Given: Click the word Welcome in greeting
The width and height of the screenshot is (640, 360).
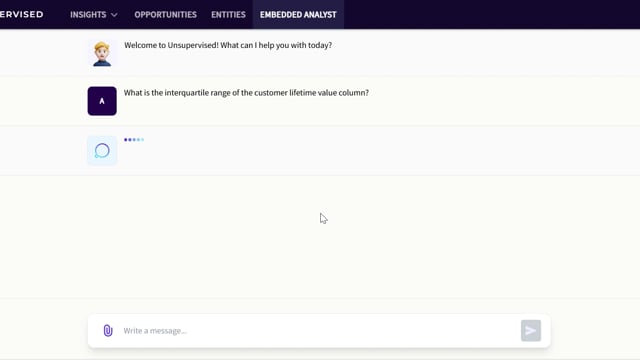Looking at the screenshot, I should [140, 45].
